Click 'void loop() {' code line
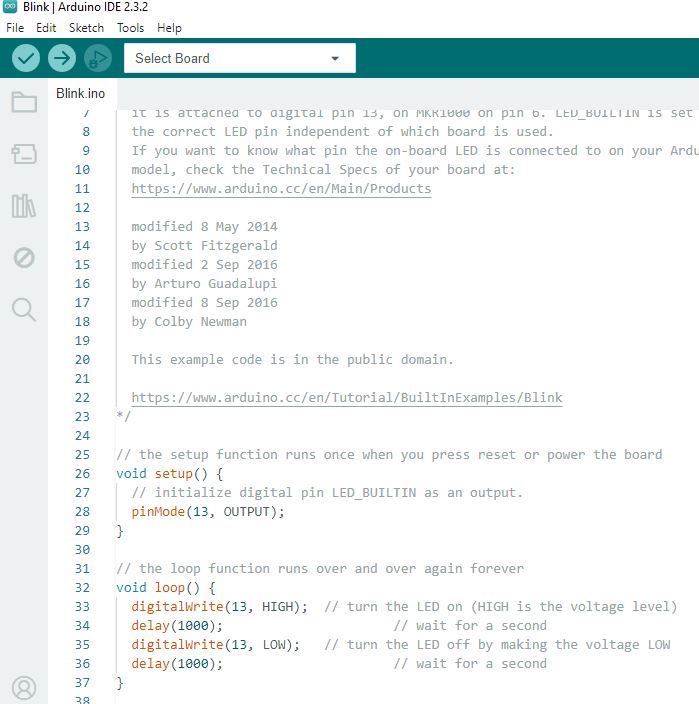The width and height of the screenshot is (699, 704). [x=166, y=588]
